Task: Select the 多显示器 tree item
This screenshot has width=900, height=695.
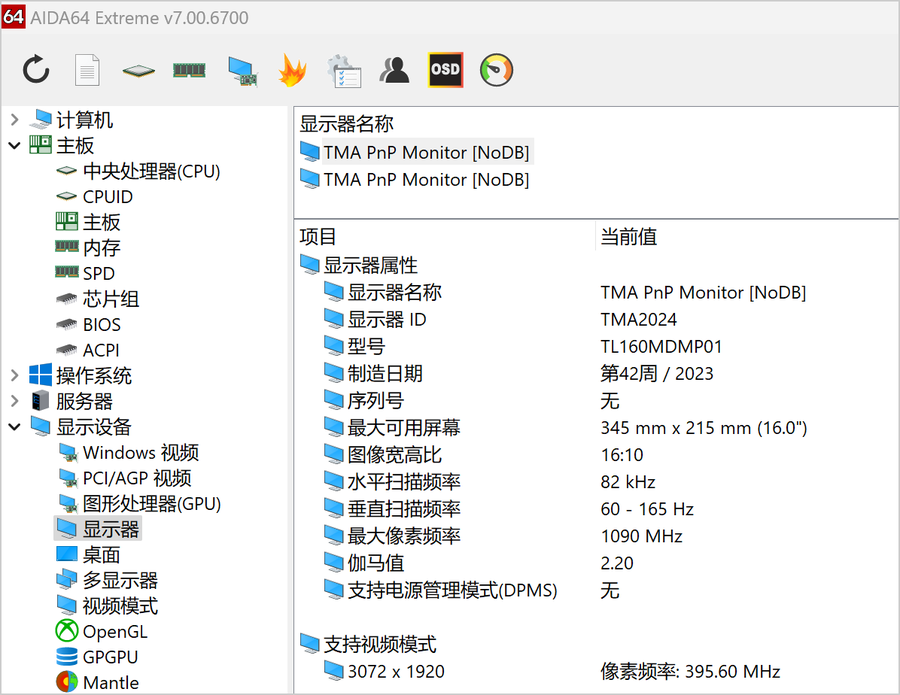Action: (120, 580)
